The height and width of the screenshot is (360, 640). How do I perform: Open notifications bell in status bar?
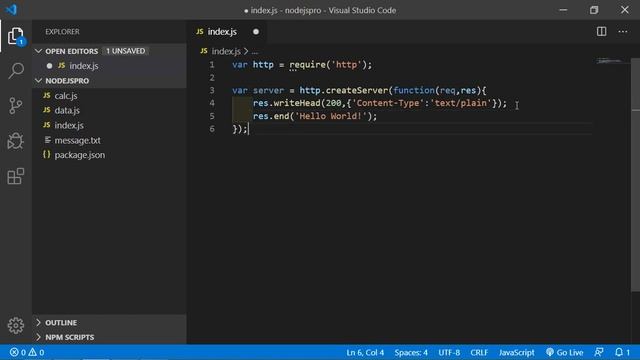pos(622,352)
